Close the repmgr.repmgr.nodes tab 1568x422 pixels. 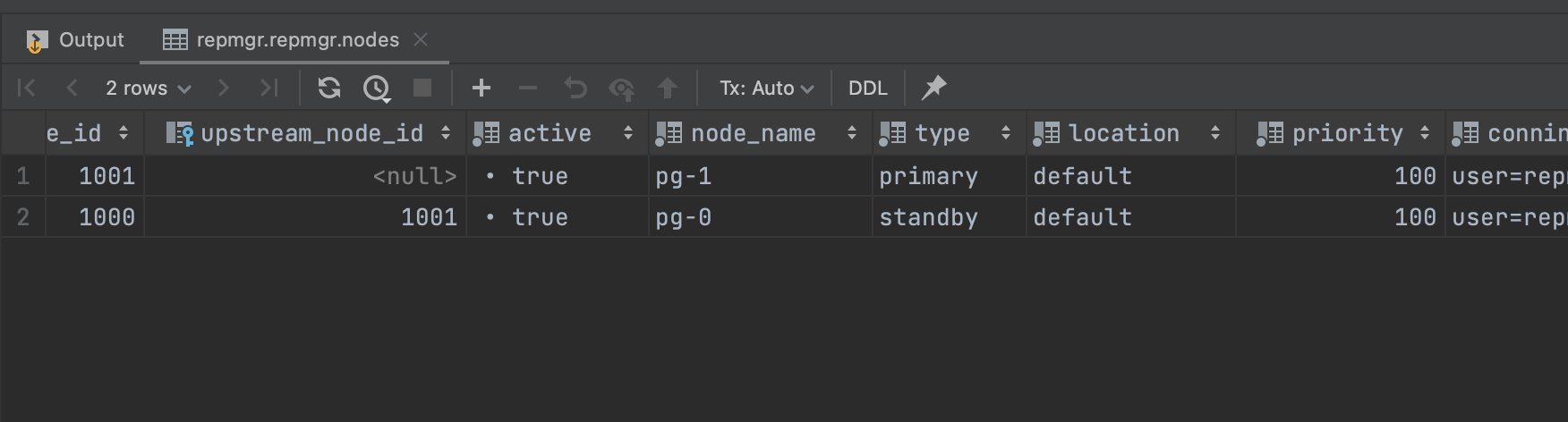[421, 40]
